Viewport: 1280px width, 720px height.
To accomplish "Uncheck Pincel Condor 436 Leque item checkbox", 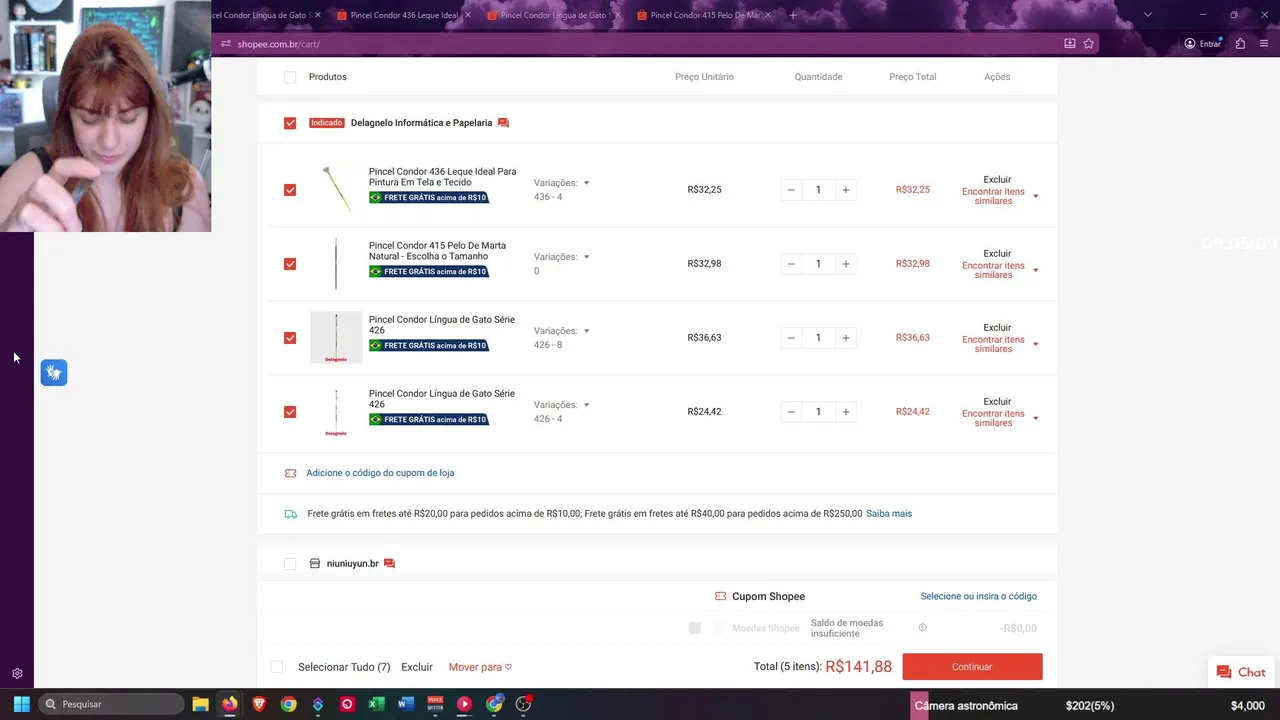I will tap(290, 190).
